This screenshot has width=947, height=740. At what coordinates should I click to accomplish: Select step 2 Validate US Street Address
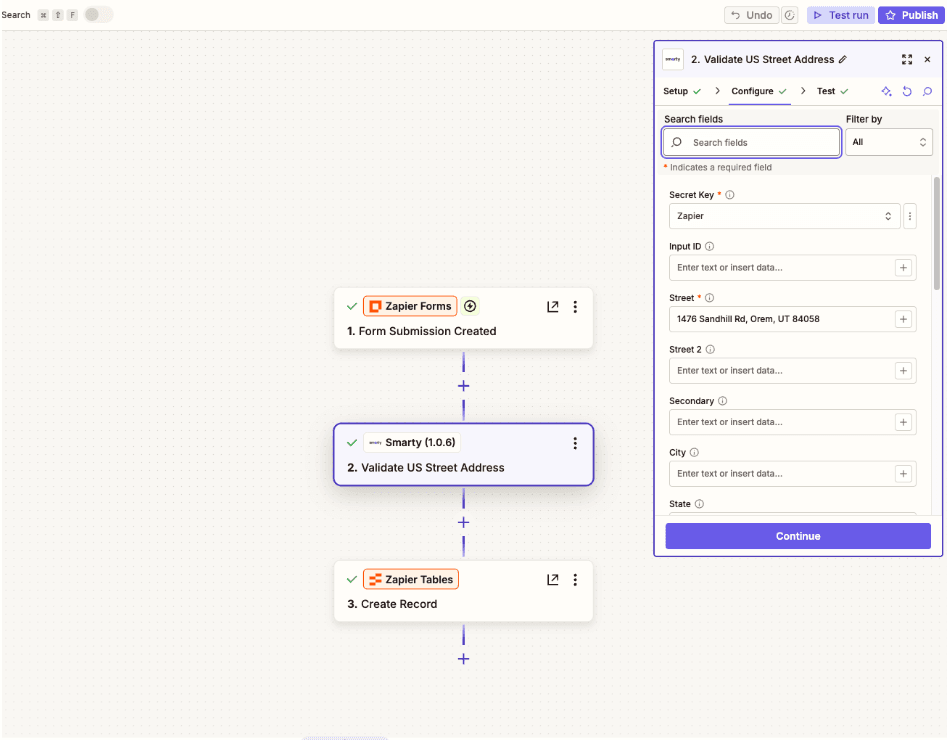pos(463,455)
